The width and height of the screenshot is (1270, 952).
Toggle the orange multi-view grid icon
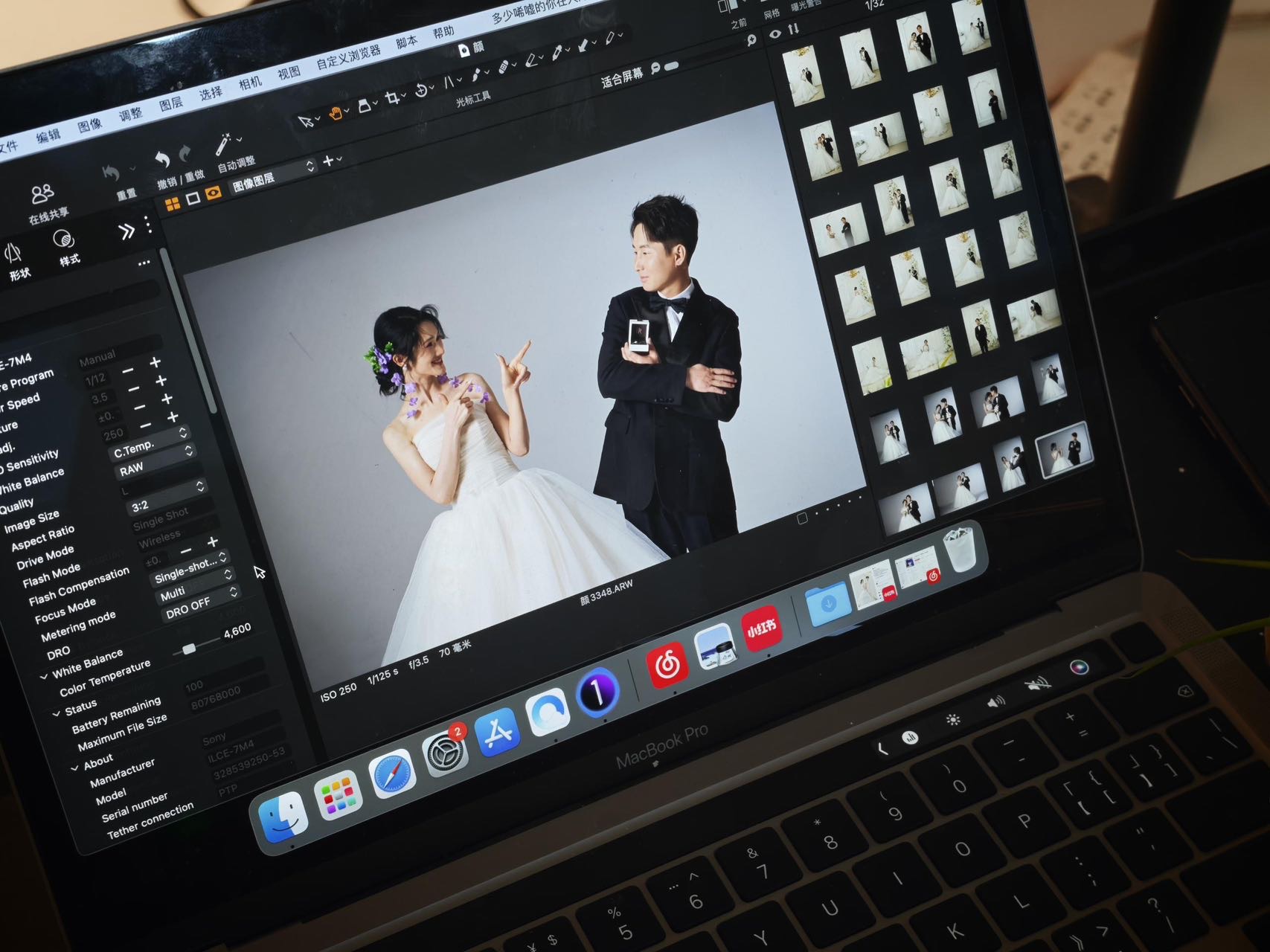(x=173, y=205)
